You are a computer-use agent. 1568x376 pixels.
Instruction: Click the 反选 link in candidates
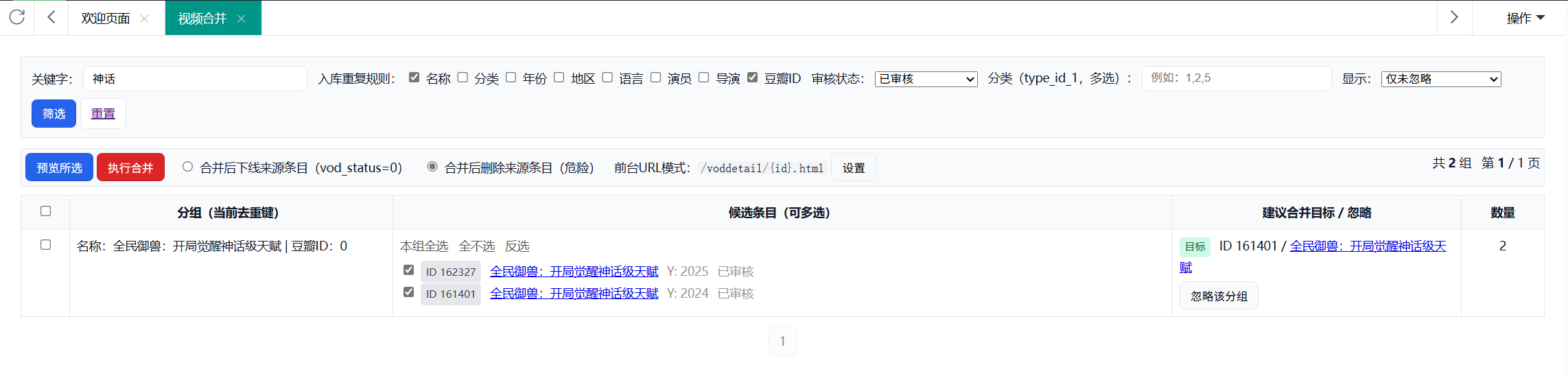(517, 246)
